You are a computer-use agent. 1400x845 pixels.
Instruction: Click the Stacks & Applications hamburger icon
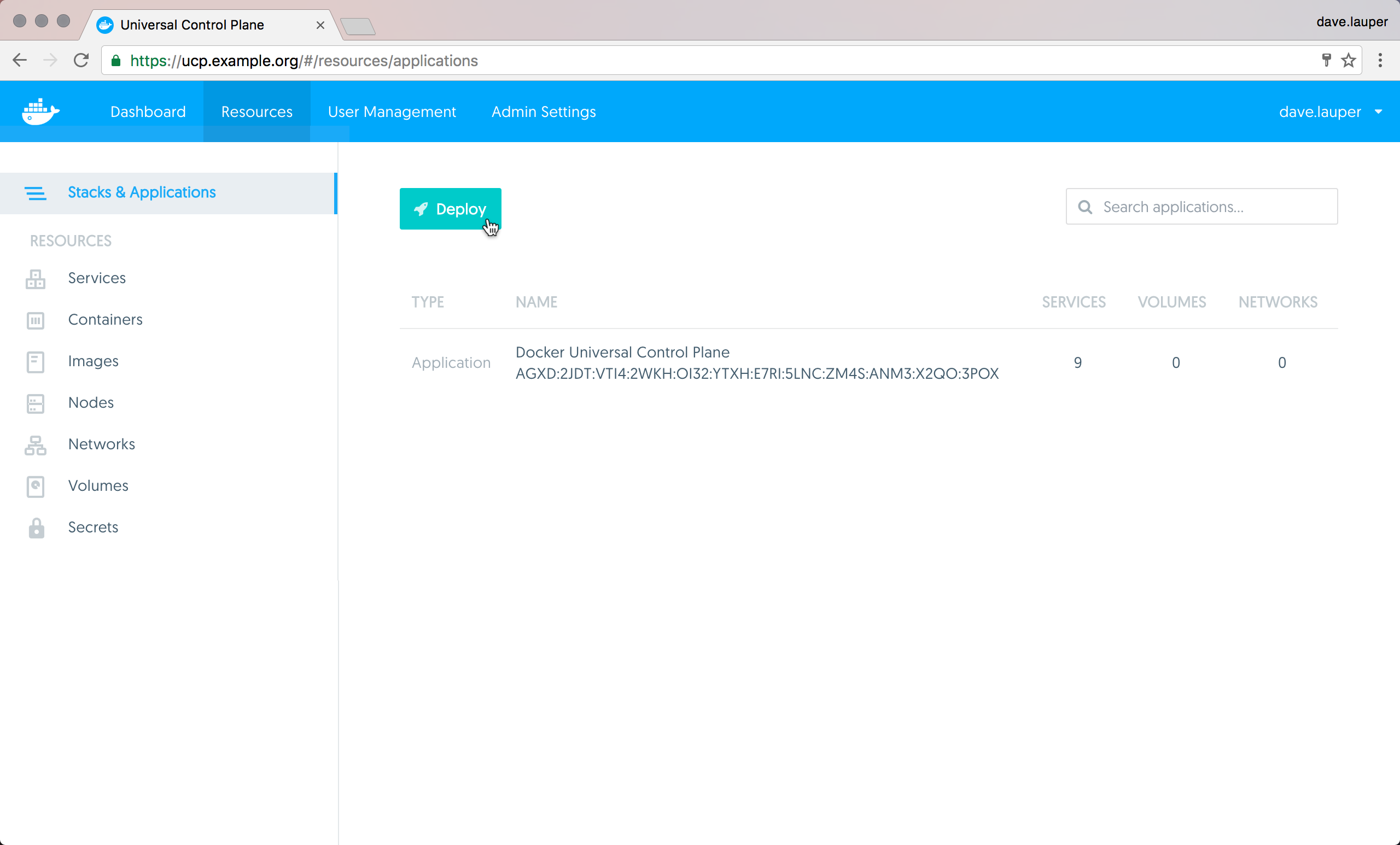pyautogui.click(x=35, y=193)
